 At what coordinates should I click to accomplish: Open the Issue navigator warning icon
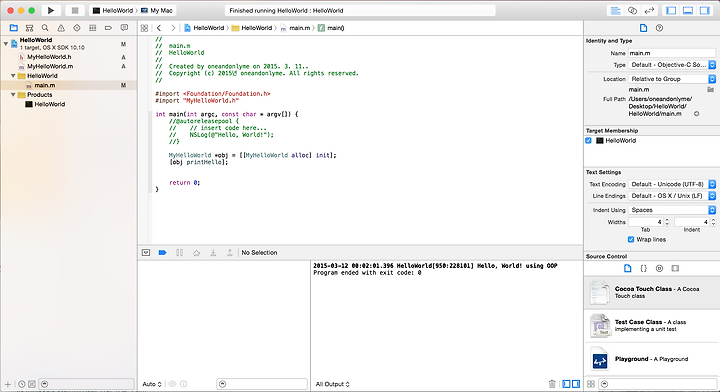(x=61, y=28)
